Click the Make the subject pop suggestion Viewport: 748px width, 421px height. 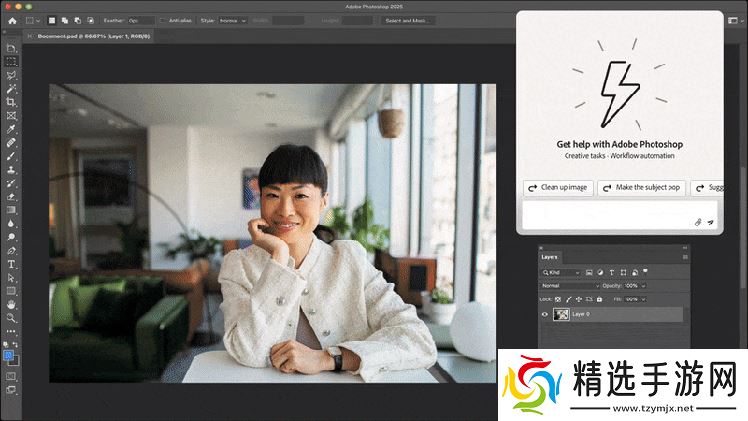(x=641, y=188)
